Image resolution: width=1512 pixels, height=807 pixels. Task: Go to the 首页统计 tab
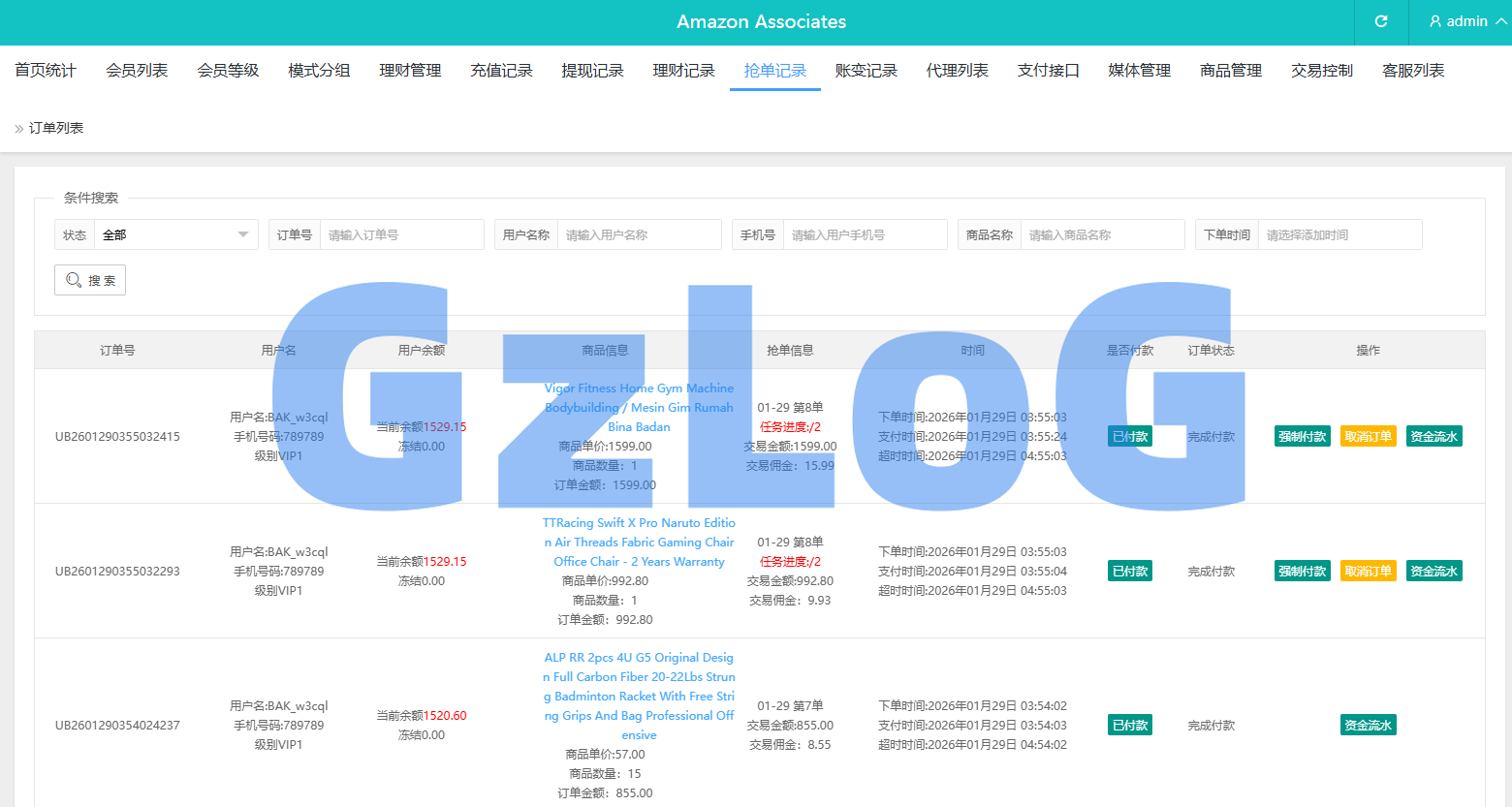(x=46, y=71)
